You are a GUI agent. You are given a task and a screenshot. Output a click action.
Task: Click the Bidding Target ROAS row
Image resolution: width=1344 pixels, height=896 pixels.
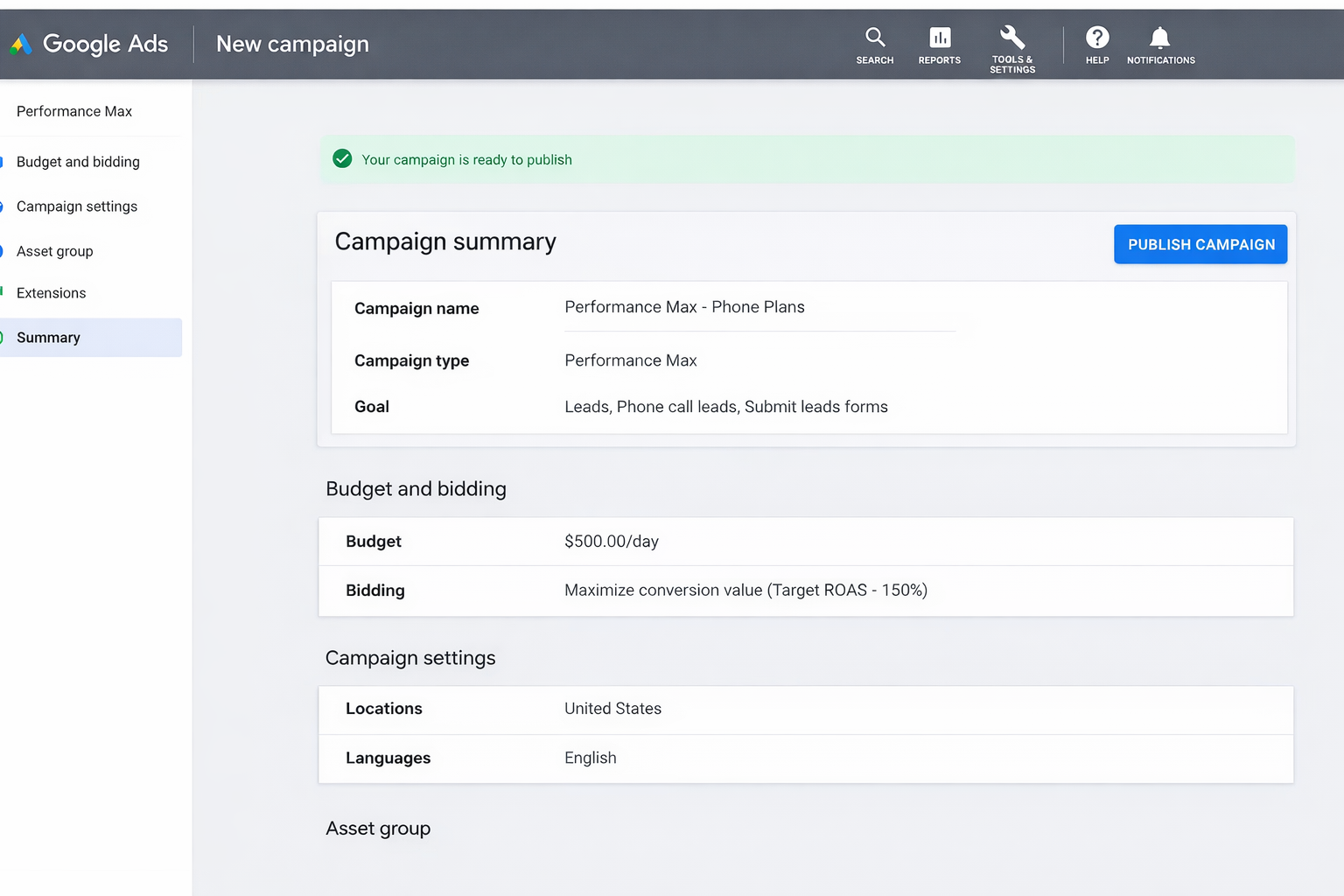tap(805, 591)
